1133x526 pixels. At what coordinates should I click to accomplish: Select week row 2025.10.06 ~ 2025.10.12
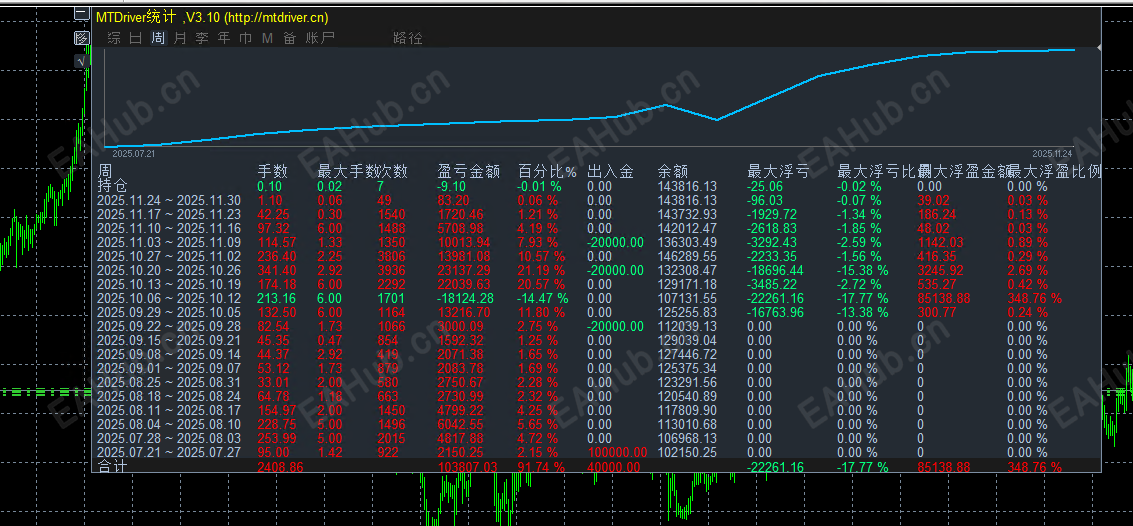pos(168,298)
